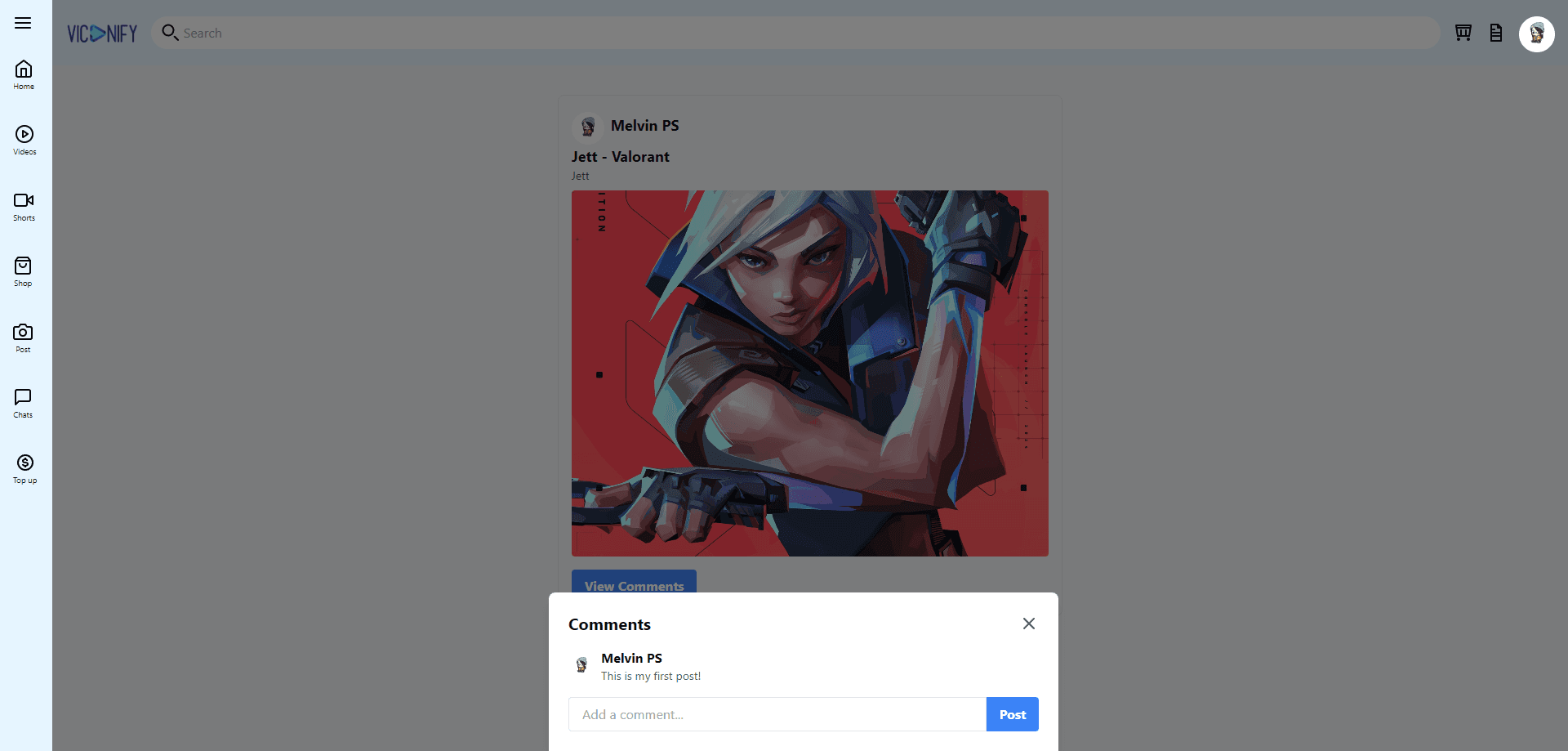Open the Videos section
1568x751 pixels.
point(24,140)
